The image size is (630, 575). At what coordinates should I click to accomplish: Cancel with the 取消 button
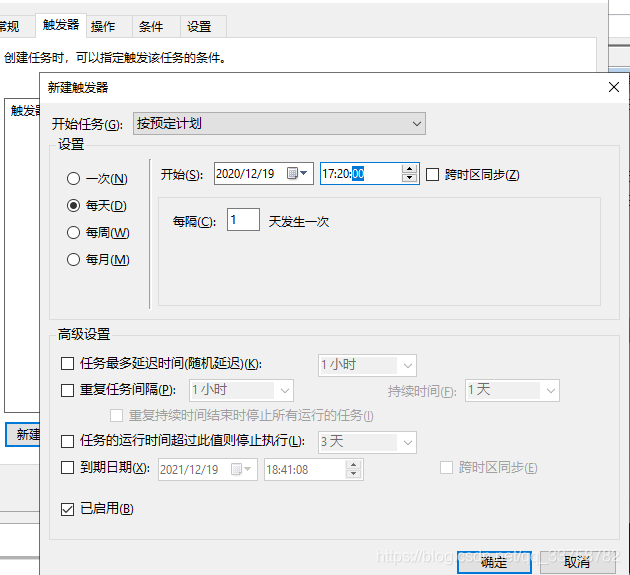coord(577,562)
